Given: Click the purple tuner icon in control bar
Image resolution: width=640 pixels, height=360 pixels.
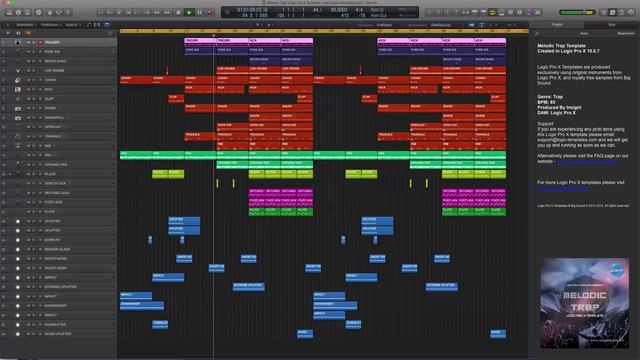Looking at the screenshot, I should [x=529, y=13].
